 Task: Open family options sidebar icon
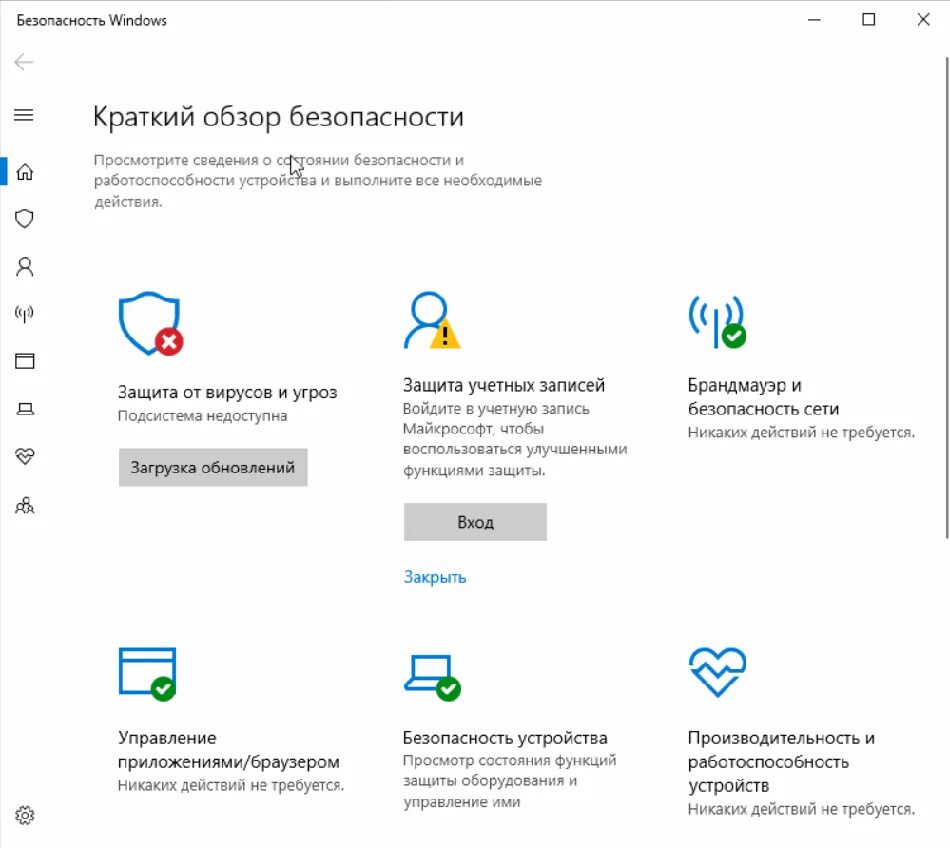click(x=24, y=505)
